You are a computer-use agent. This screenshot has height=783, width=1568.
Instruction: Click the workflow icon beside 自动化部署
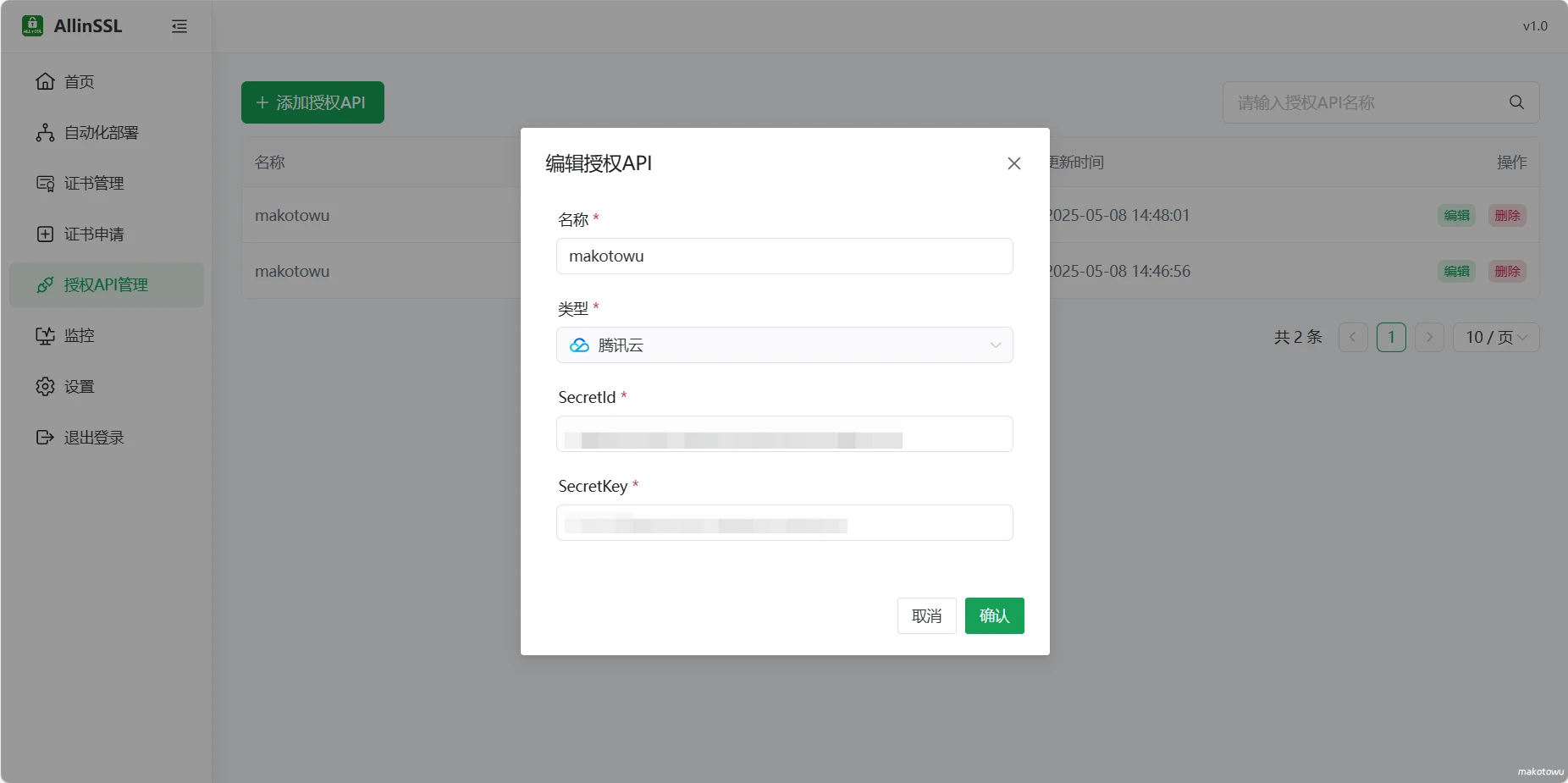coord(45,132)
